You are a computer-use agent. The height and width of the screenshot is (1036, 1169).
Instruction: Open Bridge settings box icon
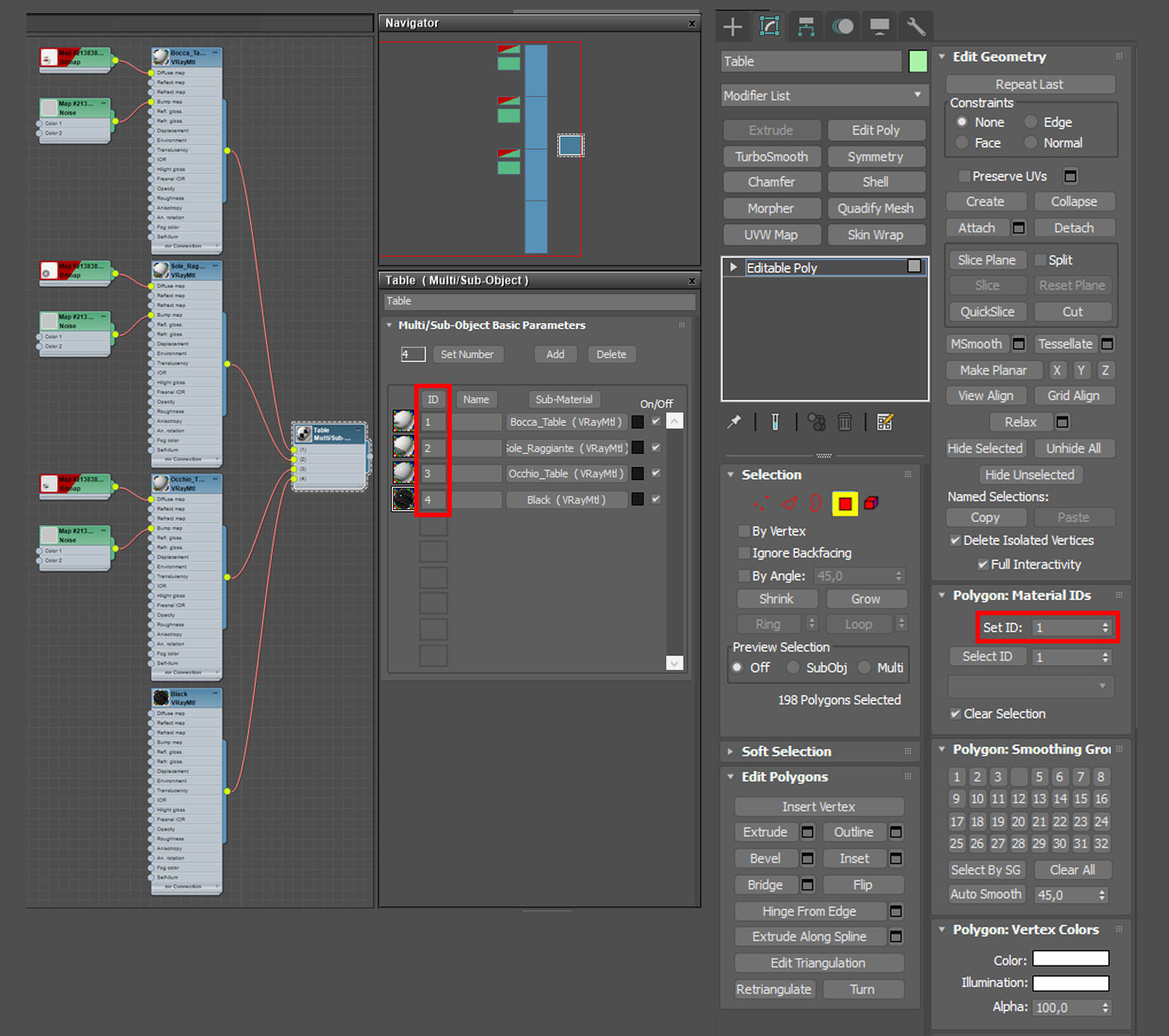808,885
